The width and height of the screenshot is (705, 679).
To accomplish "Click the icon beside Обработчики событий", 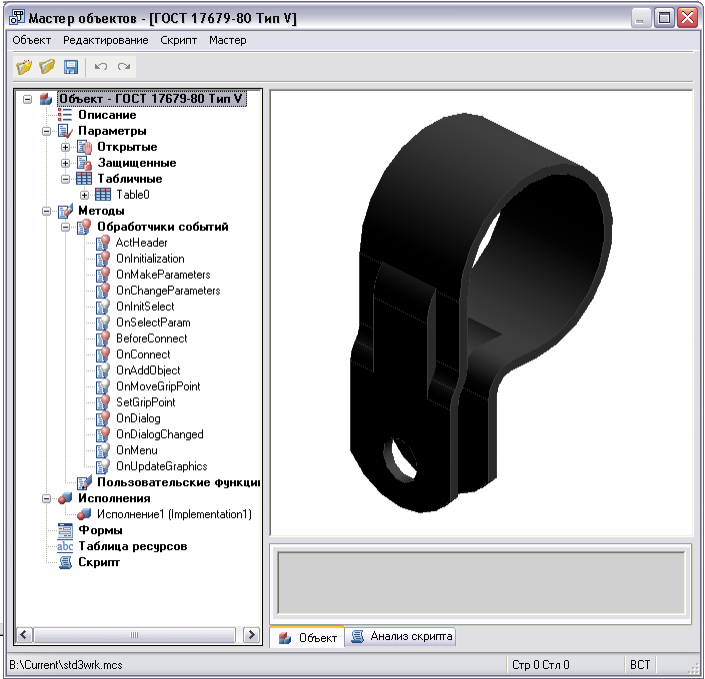I will (84, 227).
